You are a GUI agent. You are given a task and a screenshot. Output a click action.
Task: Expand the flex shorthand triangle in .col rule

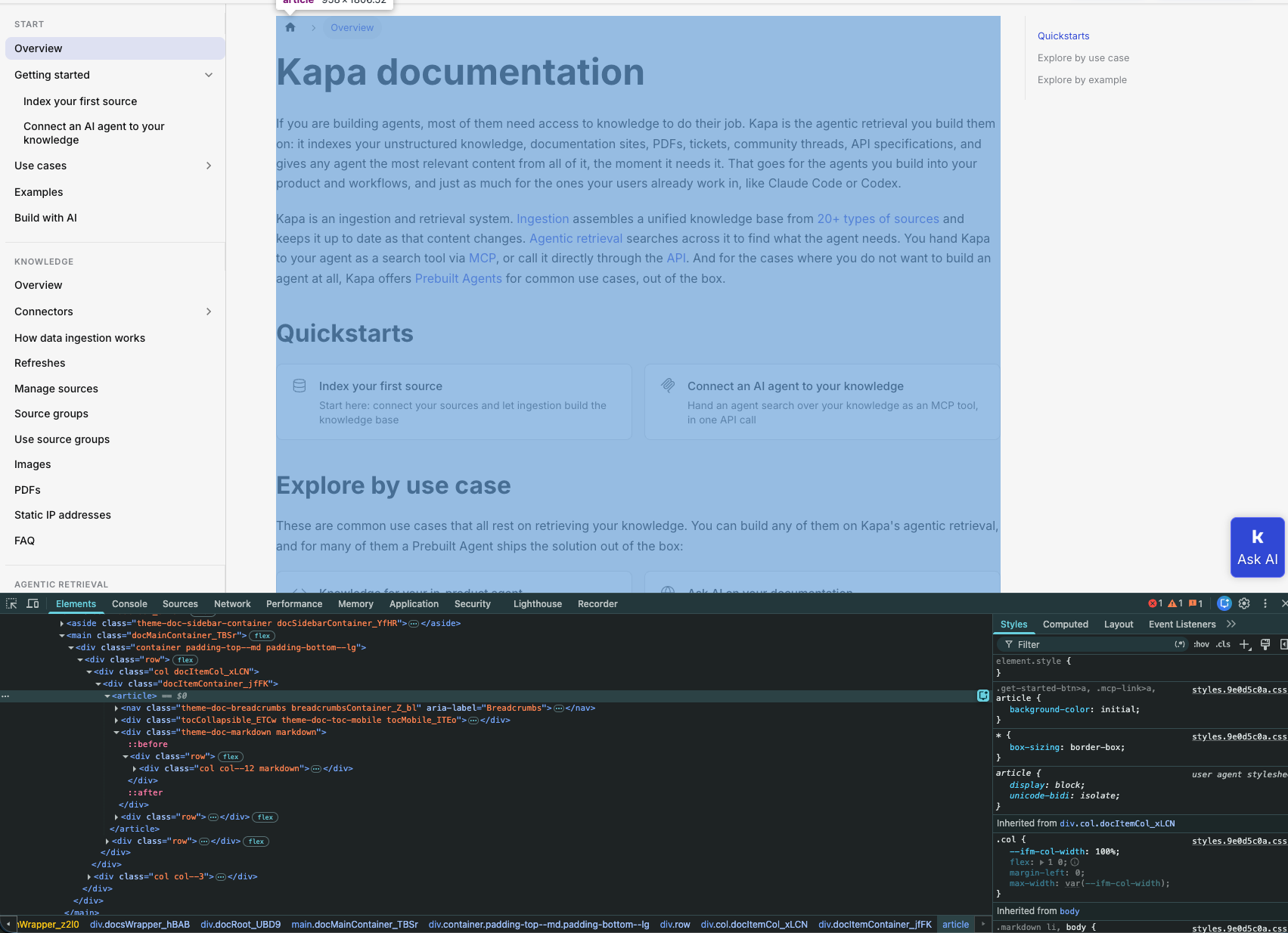1041,862
